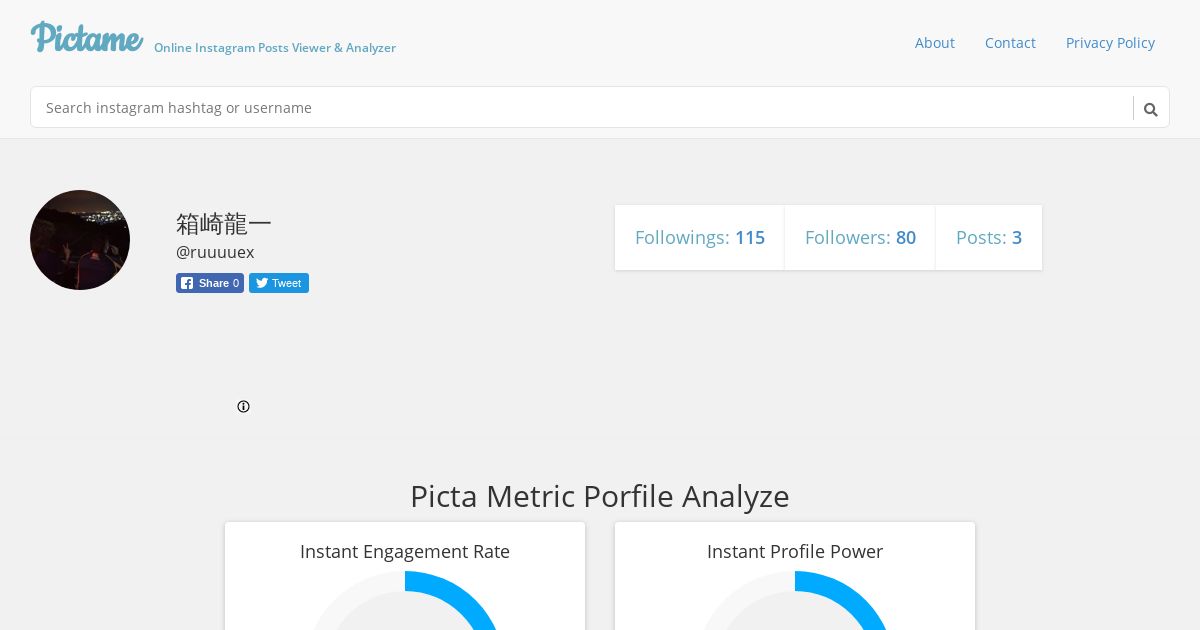Click the Facebook Share button
This screenshot has height=630, width=1200.
click(x=210, y=283)
